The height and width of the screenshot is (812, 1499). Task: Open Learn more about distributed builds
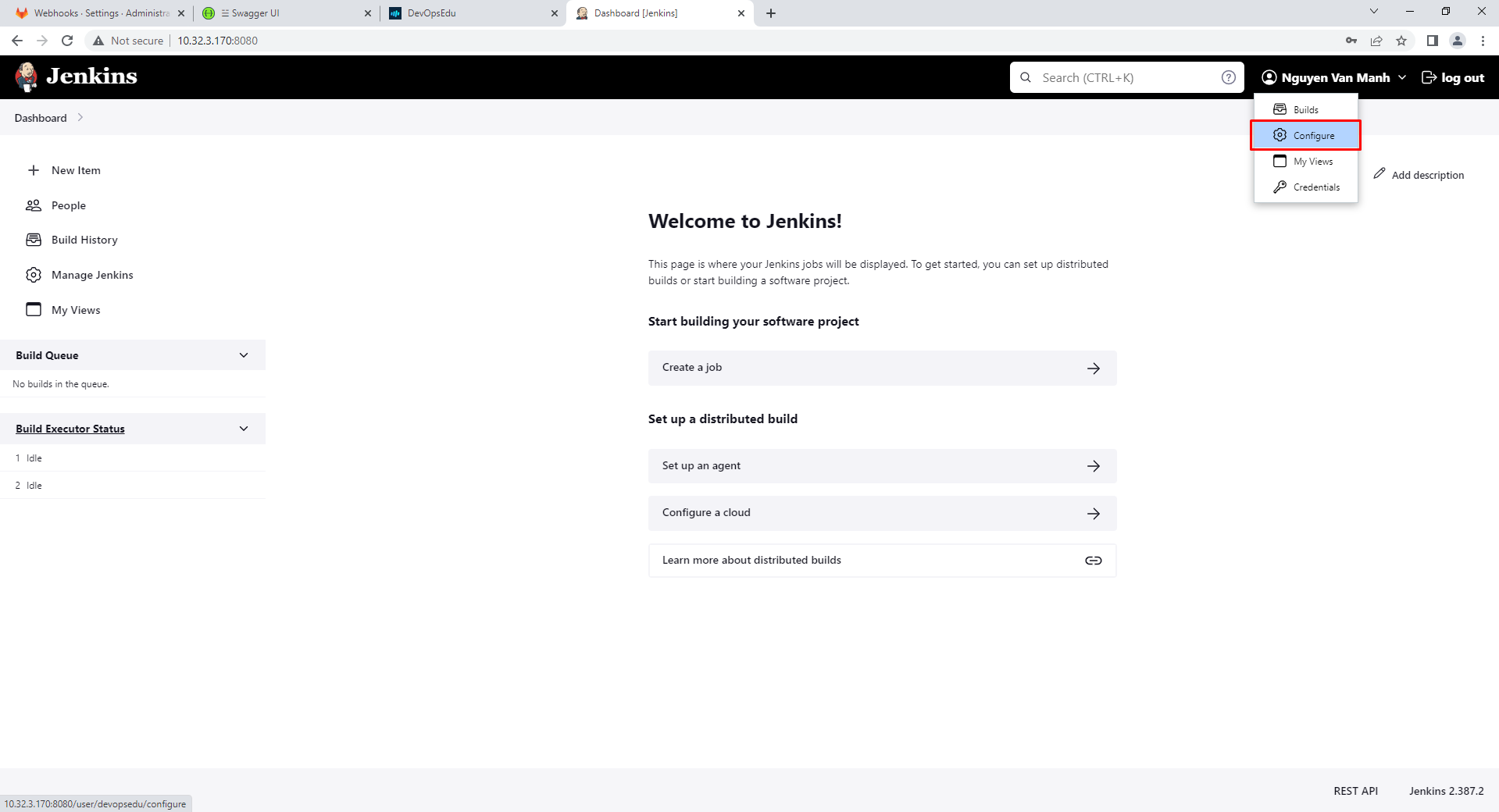(x=882, y=561)
